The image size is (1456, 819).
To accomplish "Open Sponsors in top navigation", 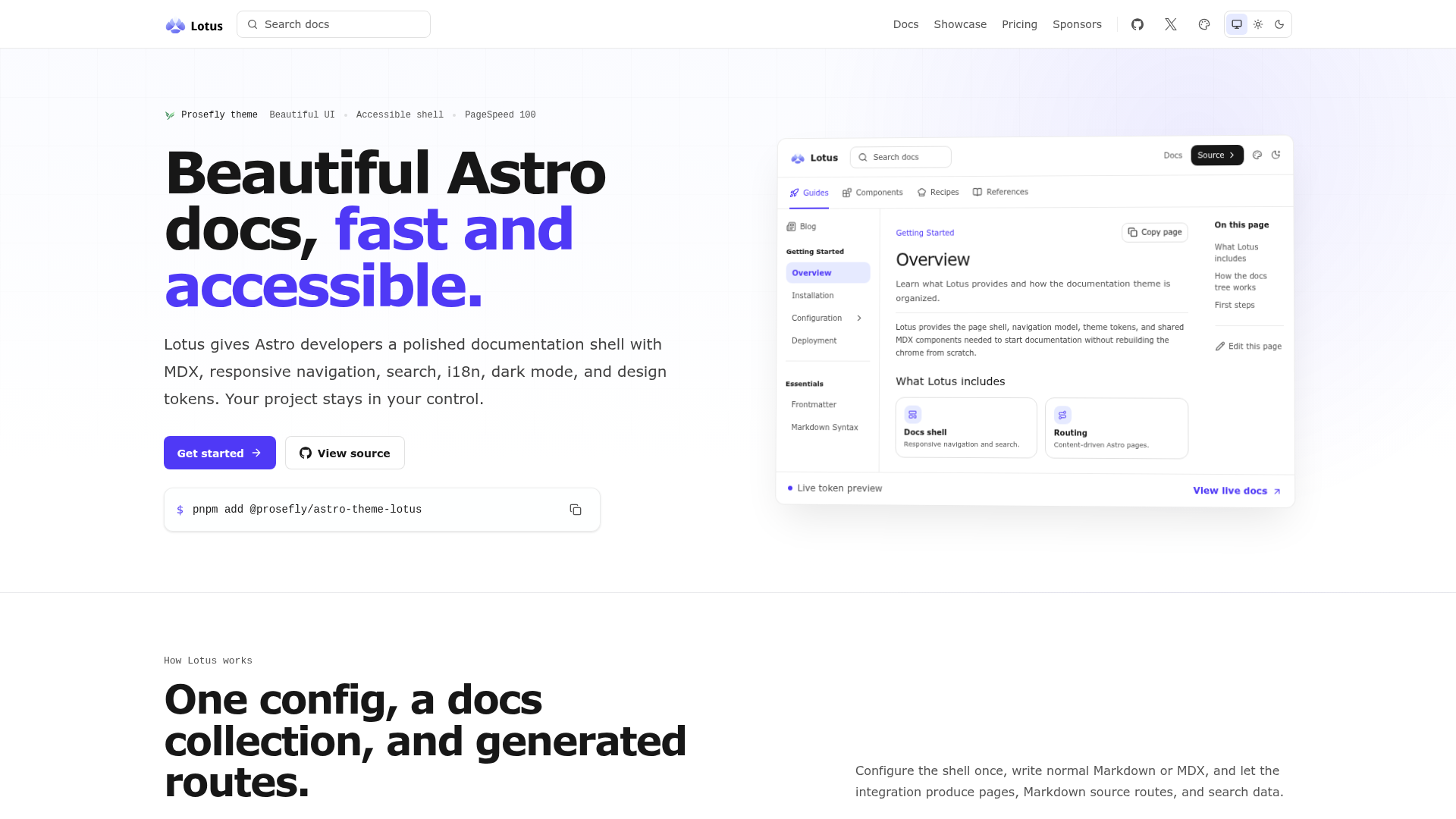I will (1077, 24).
